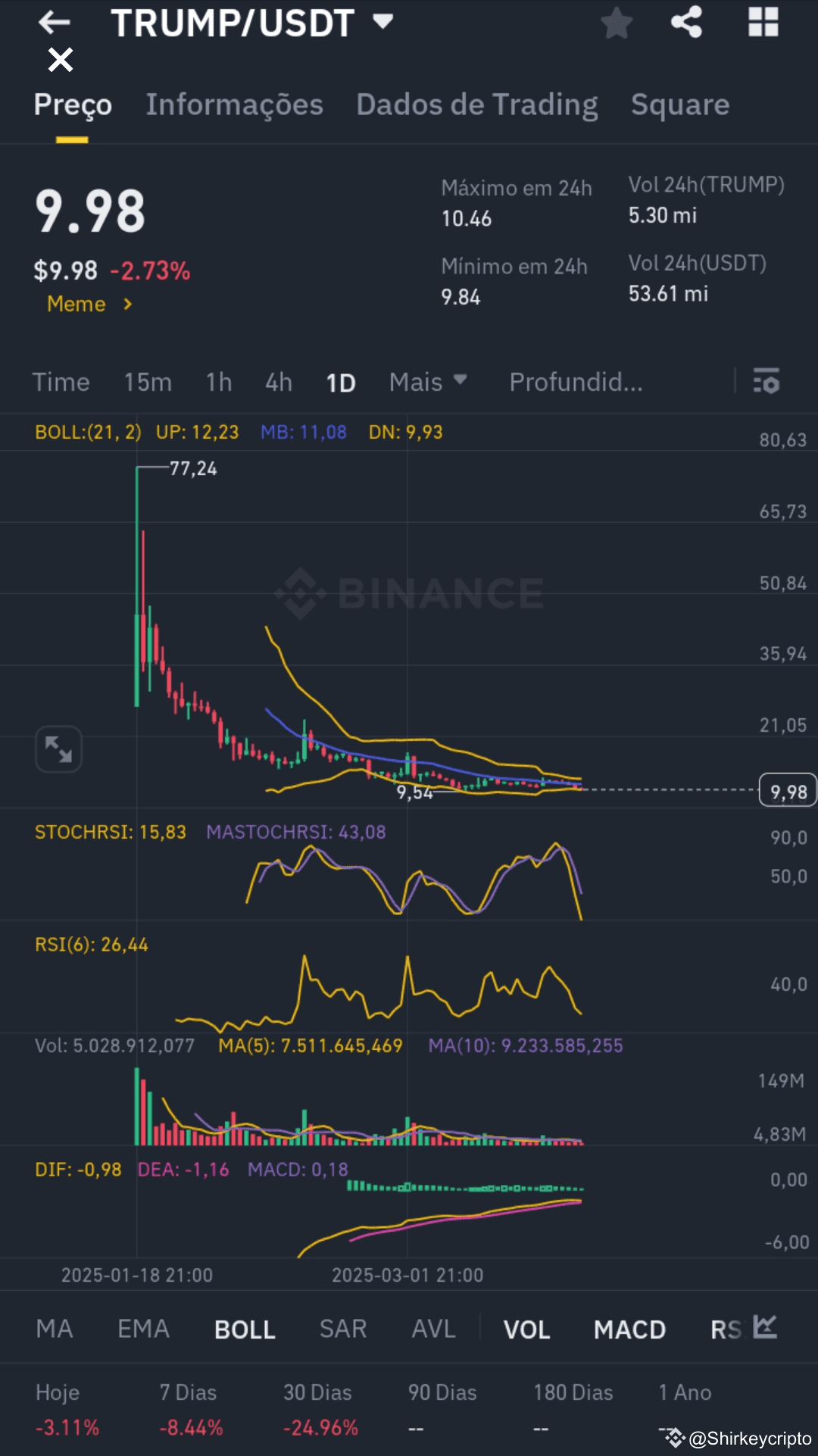The image size is (818, 1456).
Task: Open indicator settings chart icon
Action: [765, 1326]
